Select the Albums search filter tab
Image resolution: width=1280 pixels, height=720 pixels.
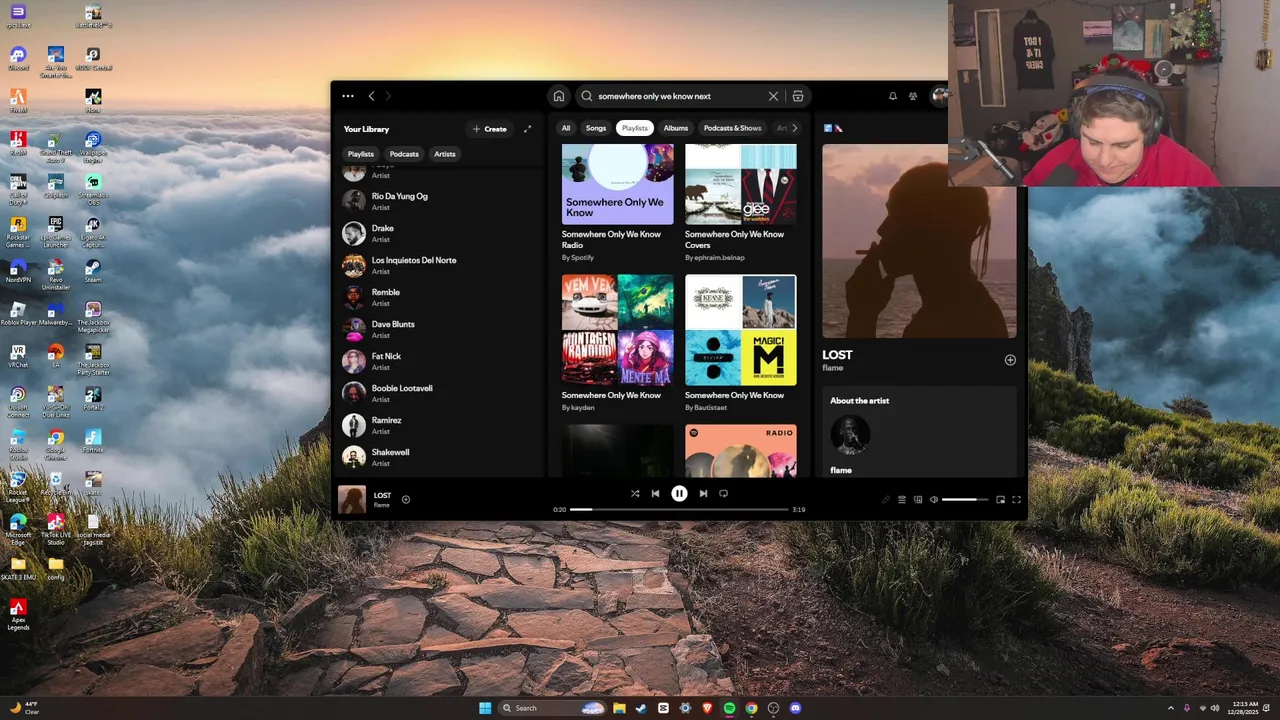[x=676, y=128]
